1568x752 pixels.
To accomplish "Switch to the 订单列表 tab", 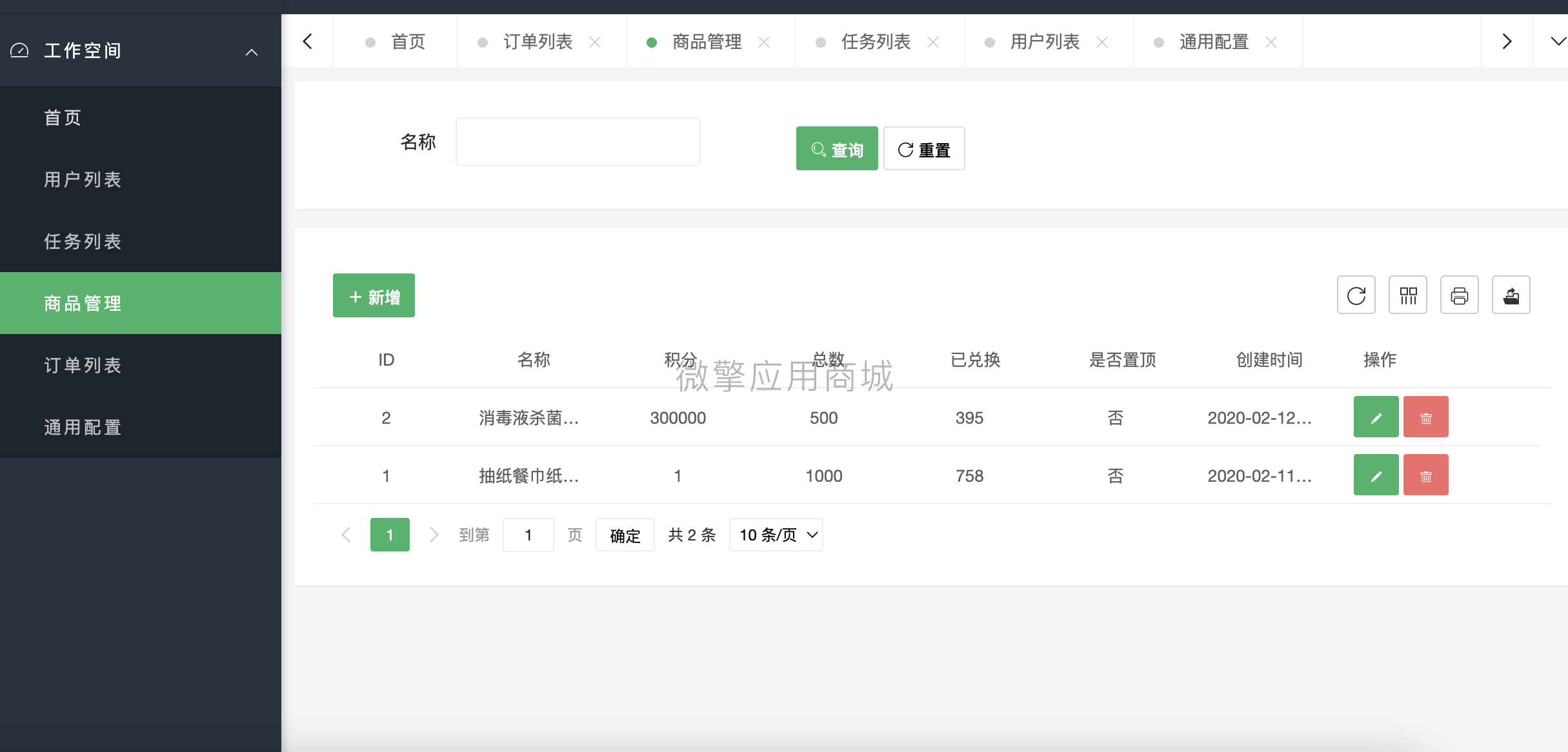I will pos(538,42).
